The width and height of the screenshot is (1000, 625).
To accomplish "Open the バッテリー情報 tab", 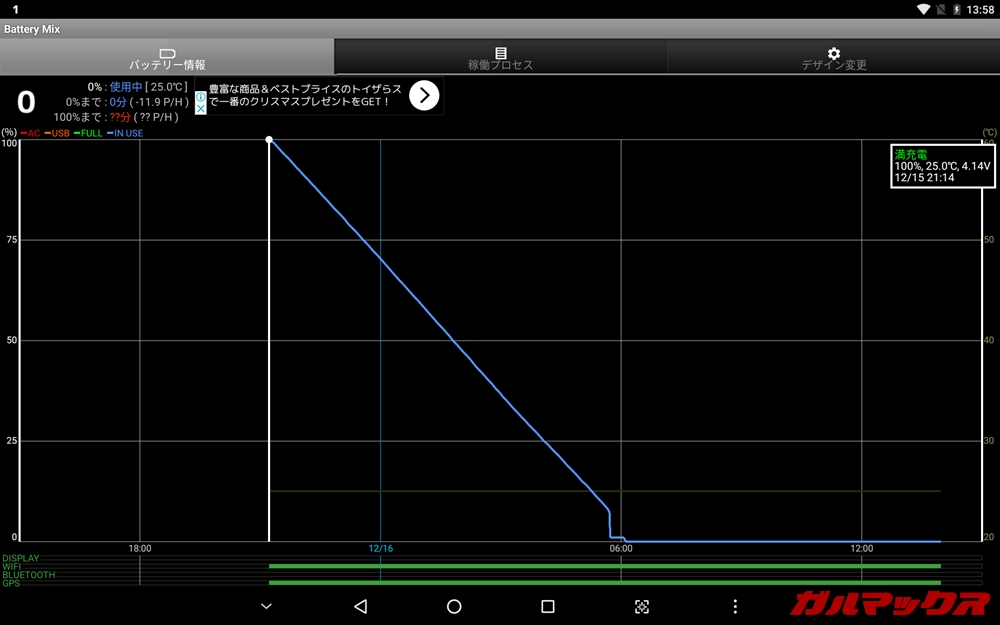I will (167, 57).
